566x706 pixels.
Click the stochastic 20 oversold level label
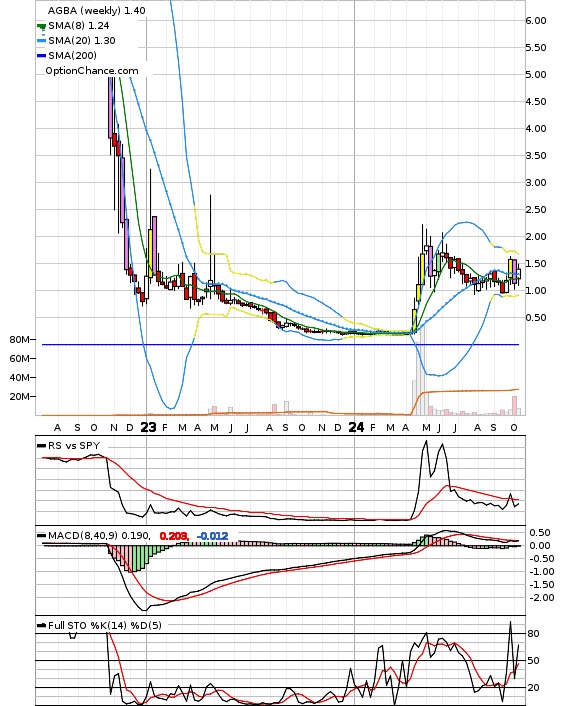[534, 688]
